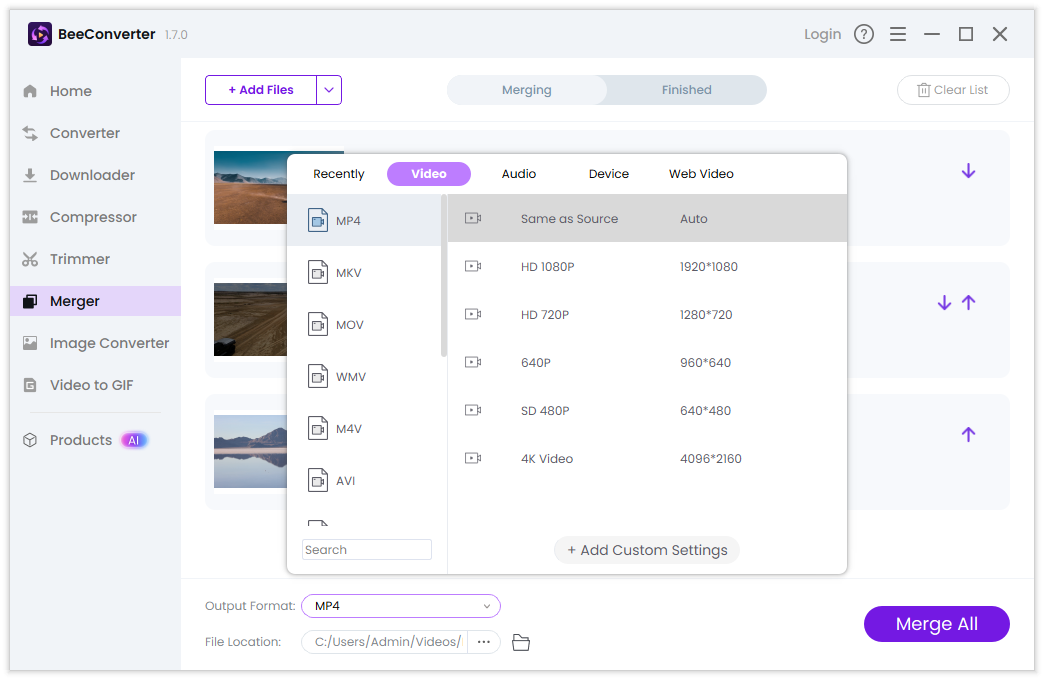The height and width of the screenshot is (680, 1044).
Task: Switch to the Merging toggle
Action: tap(527, 90)
